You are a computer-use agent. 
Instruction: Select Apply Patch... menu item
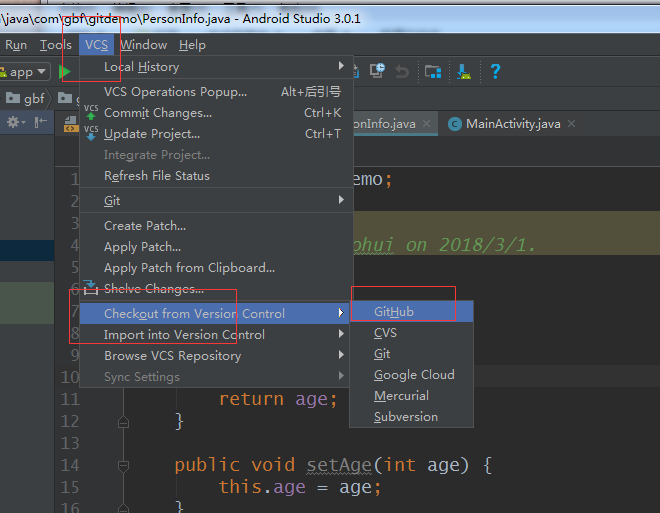click(216, 247)
